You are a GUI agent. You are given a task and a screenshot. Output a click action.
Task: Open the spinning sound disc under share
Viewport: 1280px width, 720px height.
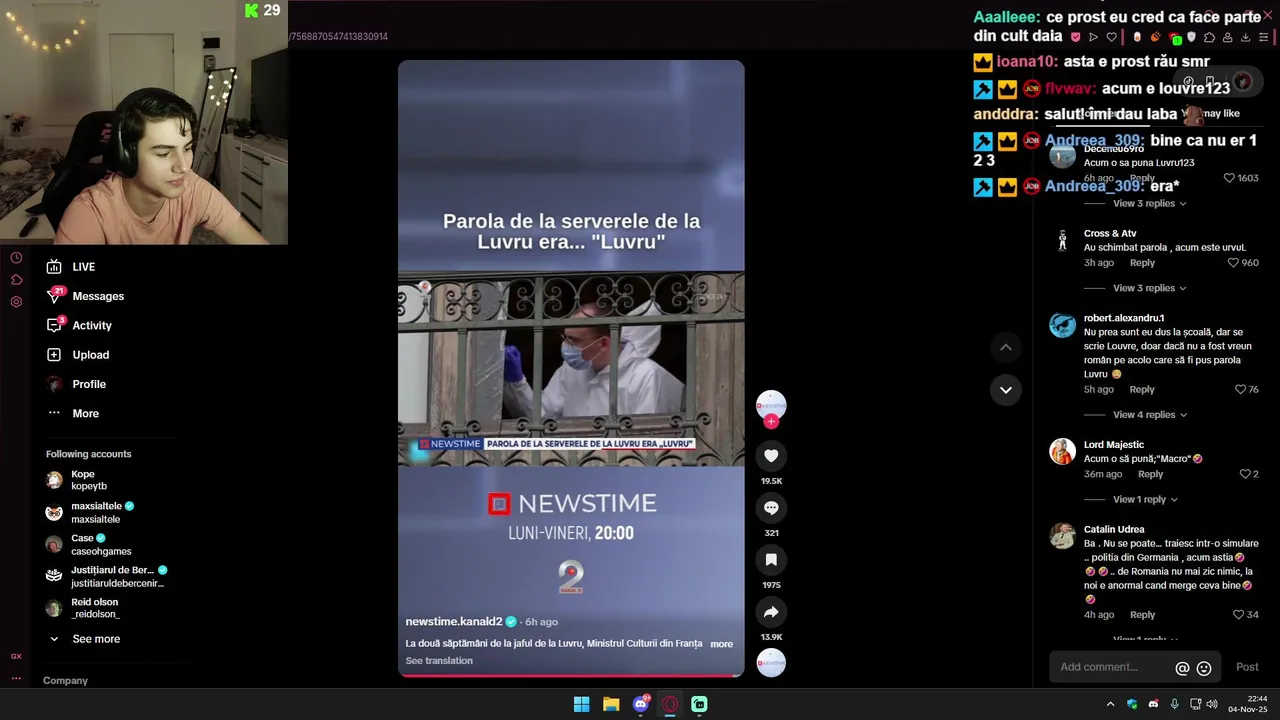[771, 662]
